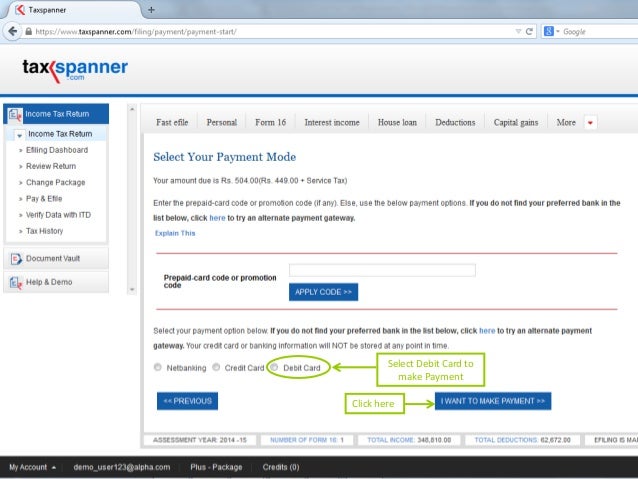Click the Income Tax Return header icon
This screenshot has height=479, width=638.
[15, 114]
